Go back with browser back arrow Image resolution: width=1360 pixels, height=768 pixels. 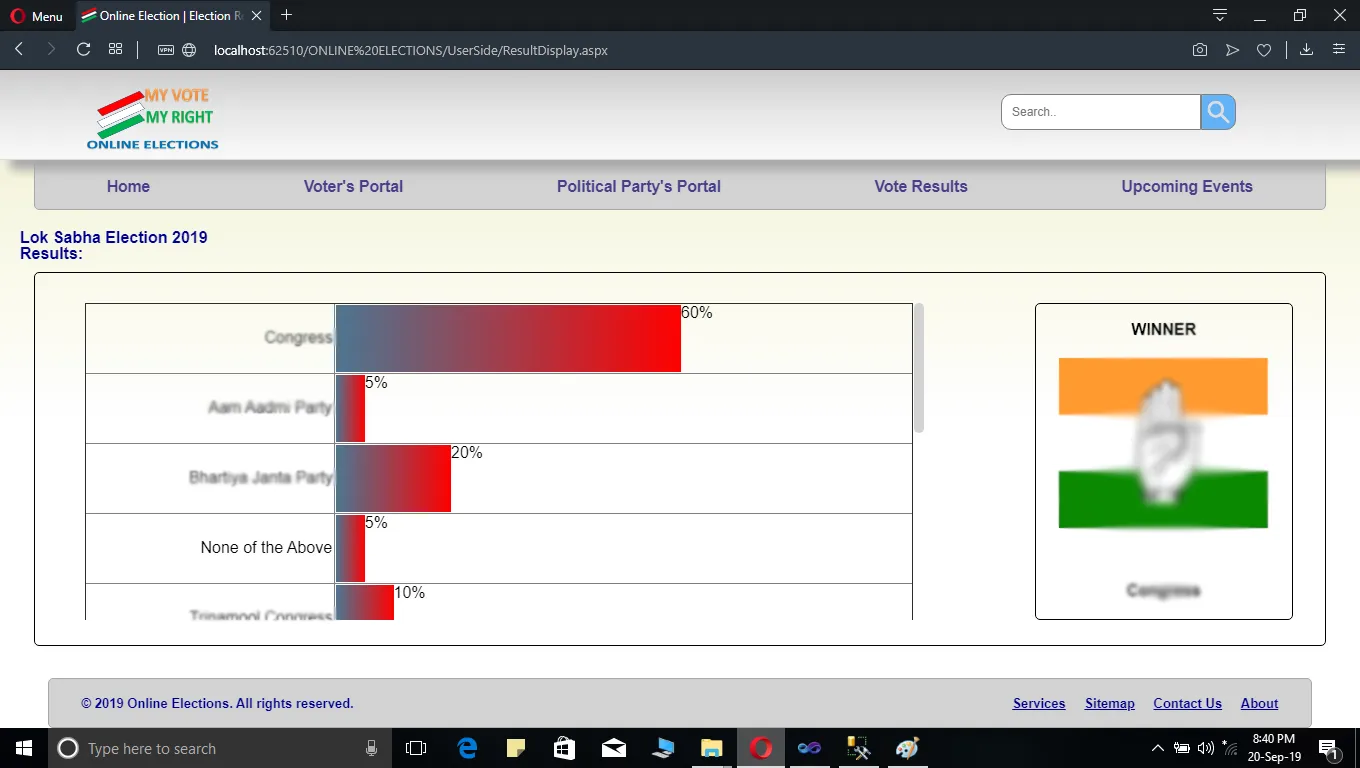[19, 50]
